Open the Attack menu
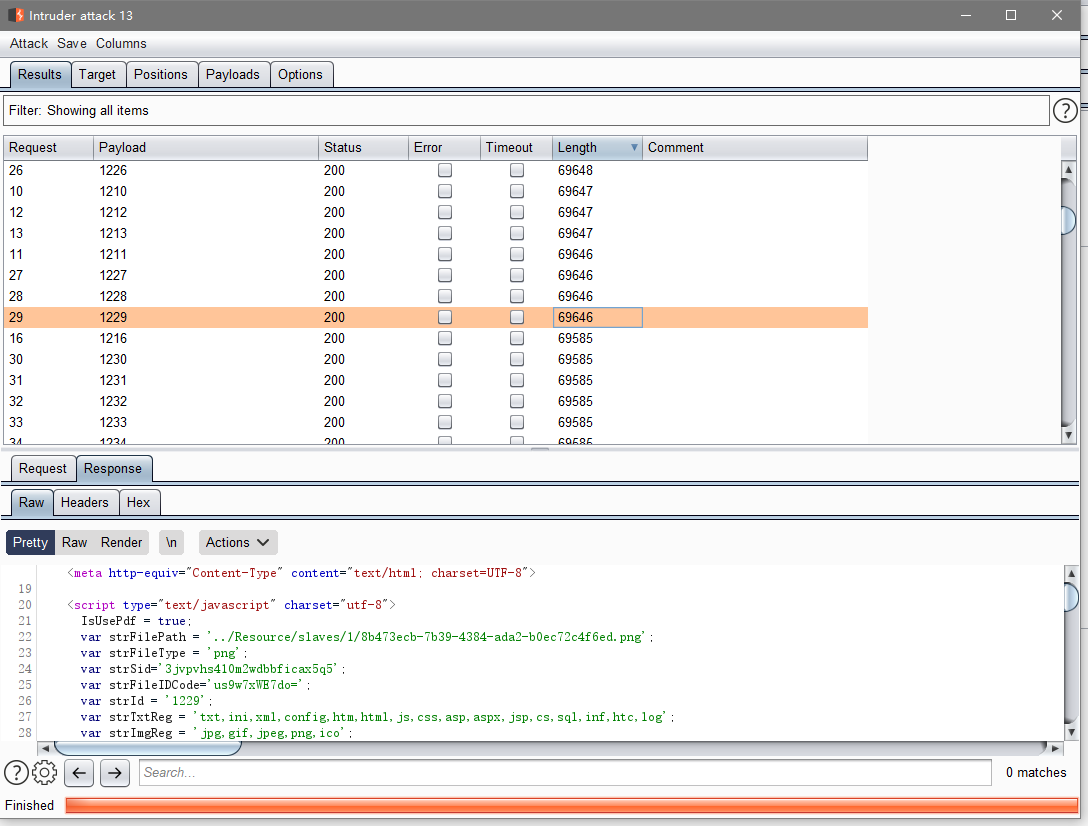Screen dimensions: 1088x826 [29, 43]
